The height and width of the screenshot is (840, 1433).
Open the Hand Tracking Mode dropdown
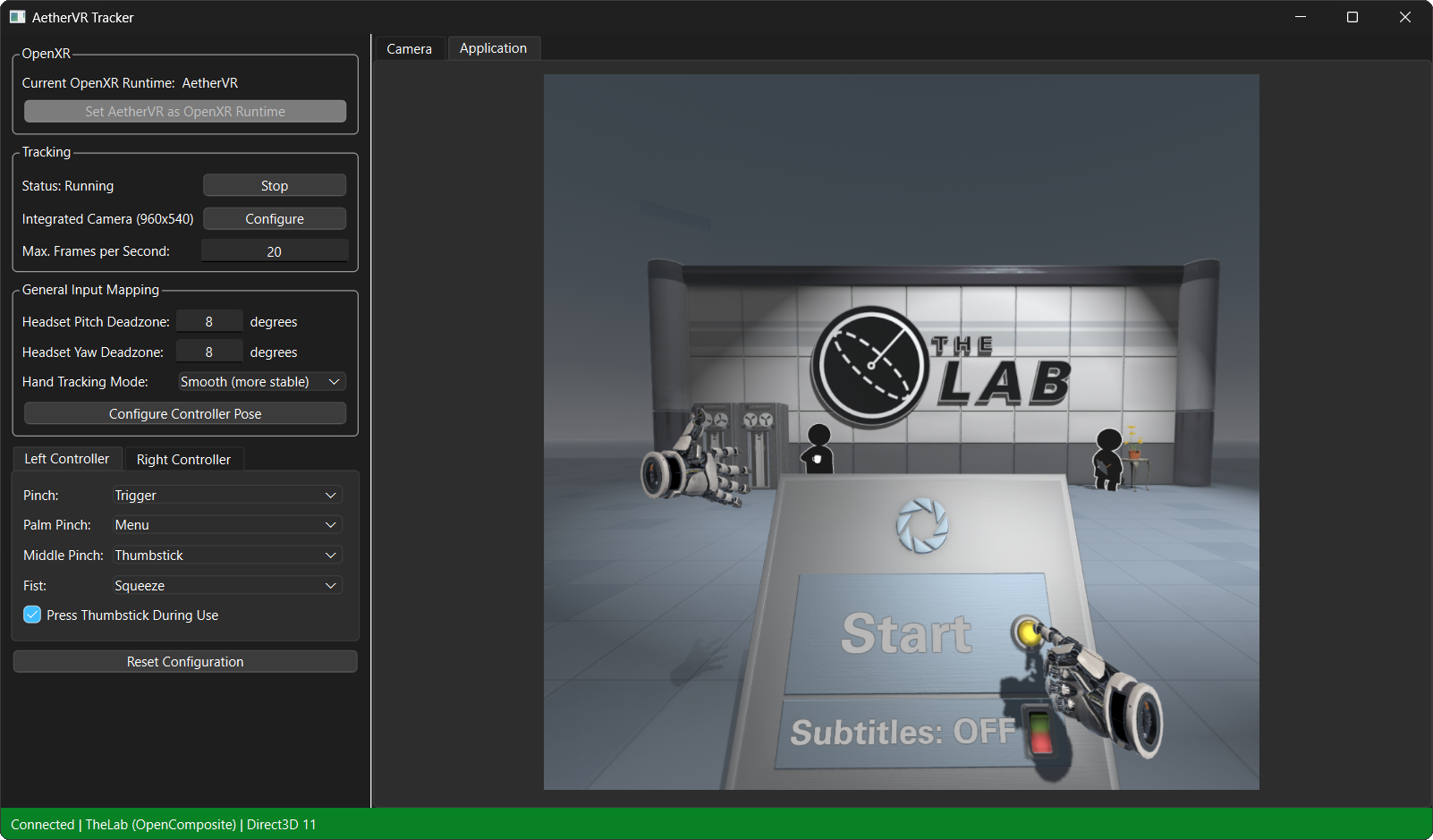pyautogui.click(x=261, y=381)
